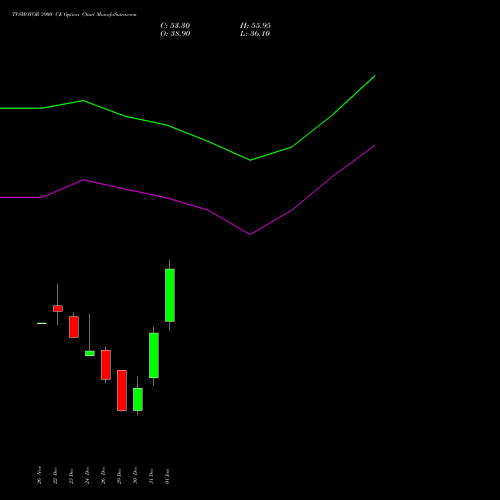
Task: Select the red candle for 26 Dec
Action: pyautogui.click(x=106, y=365)
